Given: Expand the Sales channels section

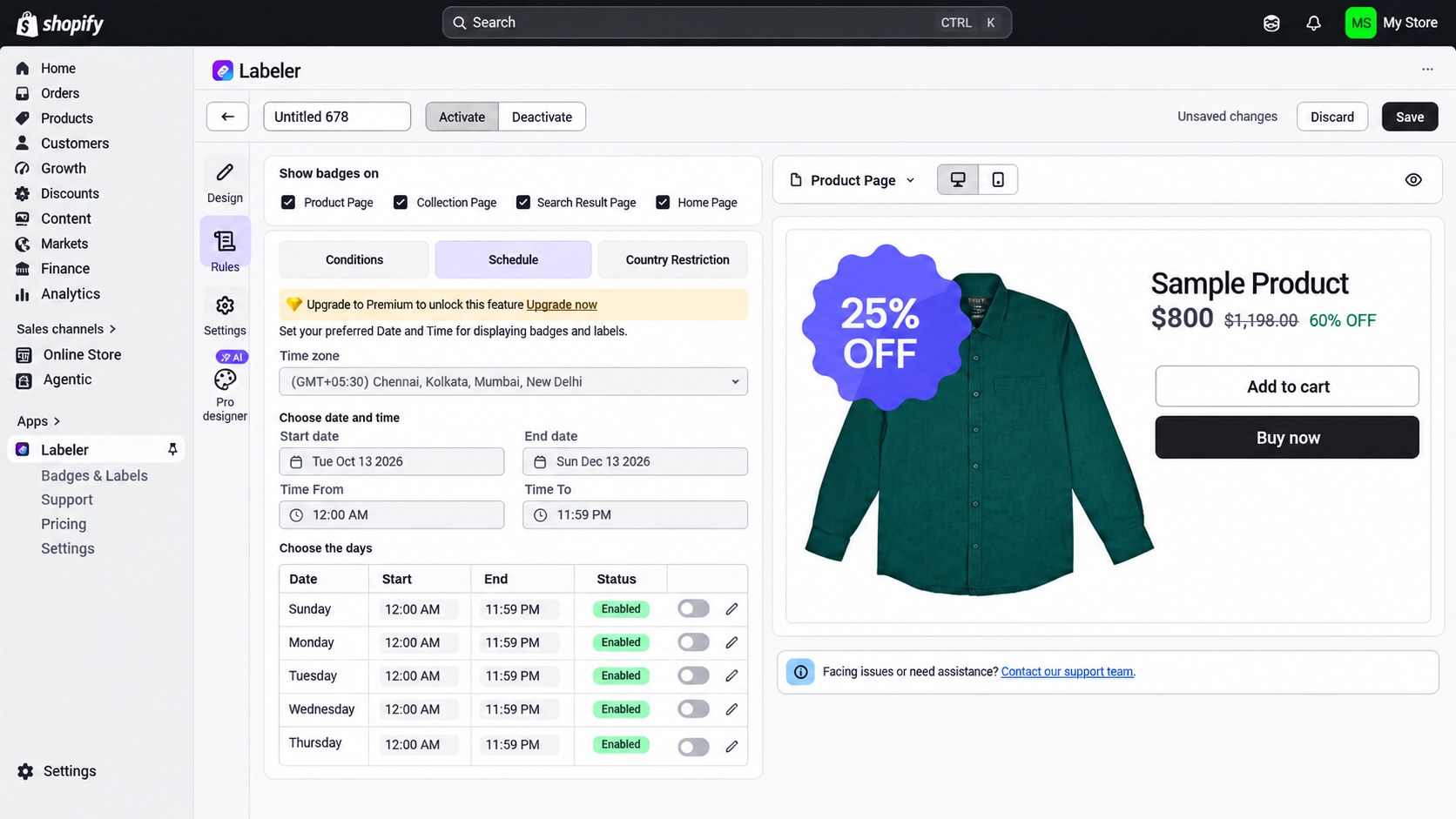Looking at the screenshot, I should (x=66, y=329).
